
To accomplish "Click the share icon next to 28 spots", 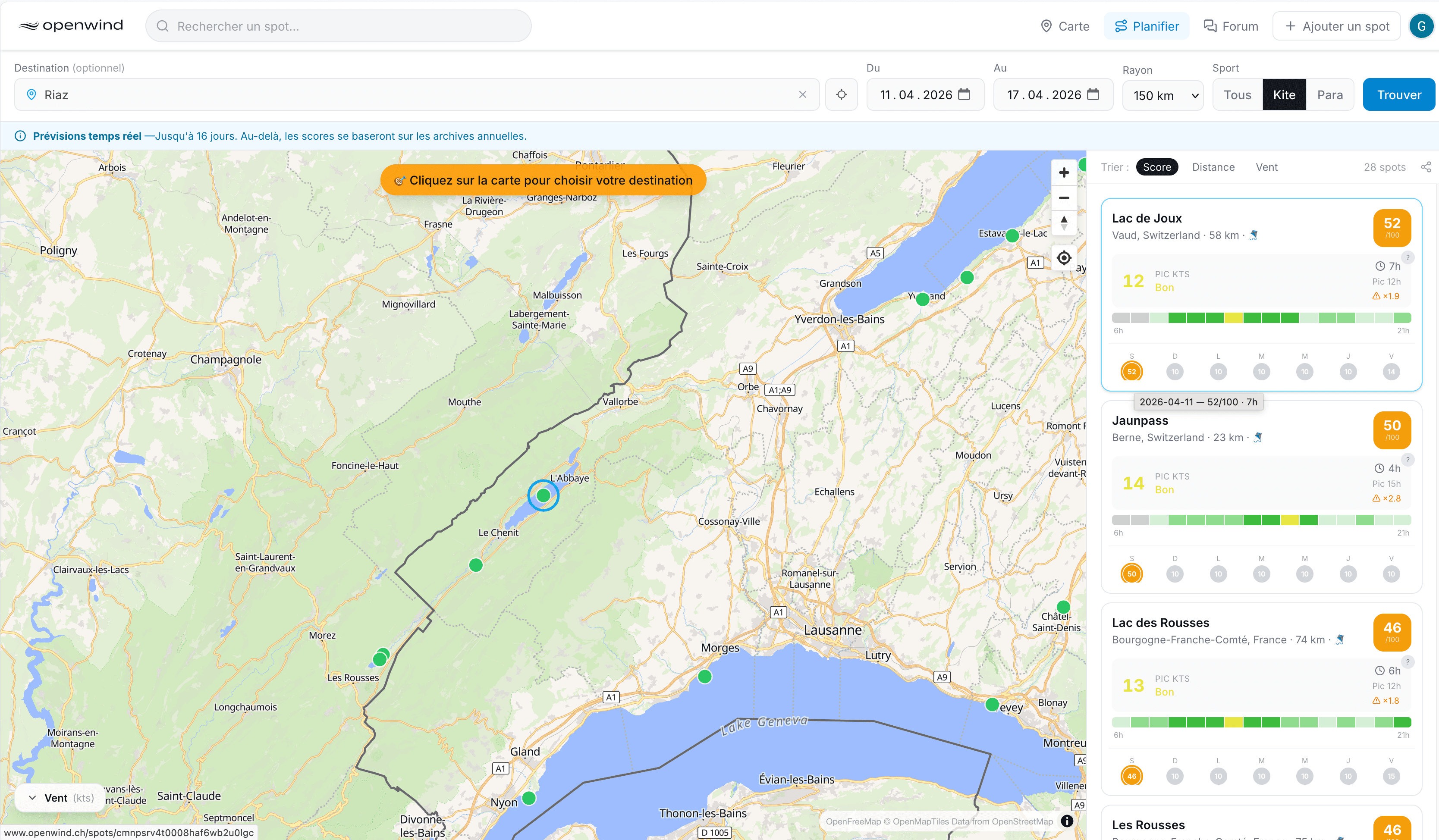I will 1426,166.
